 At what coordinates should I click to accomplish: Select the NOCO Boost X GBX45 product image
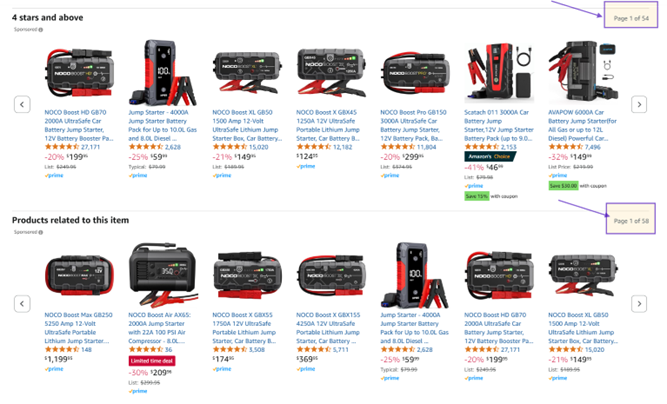pos(331,71)
